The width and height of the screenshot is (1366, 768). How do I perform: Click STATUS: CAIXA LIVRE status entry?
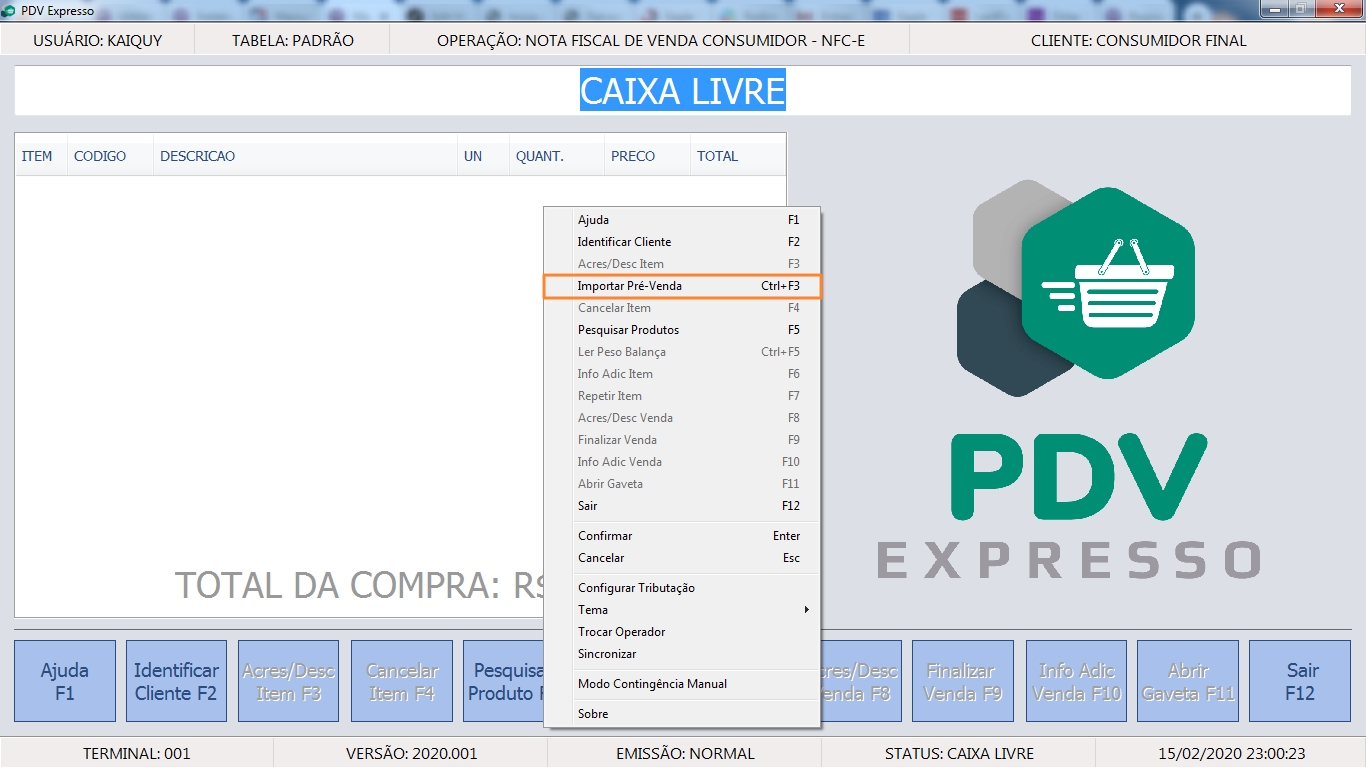tap(959, 753)
